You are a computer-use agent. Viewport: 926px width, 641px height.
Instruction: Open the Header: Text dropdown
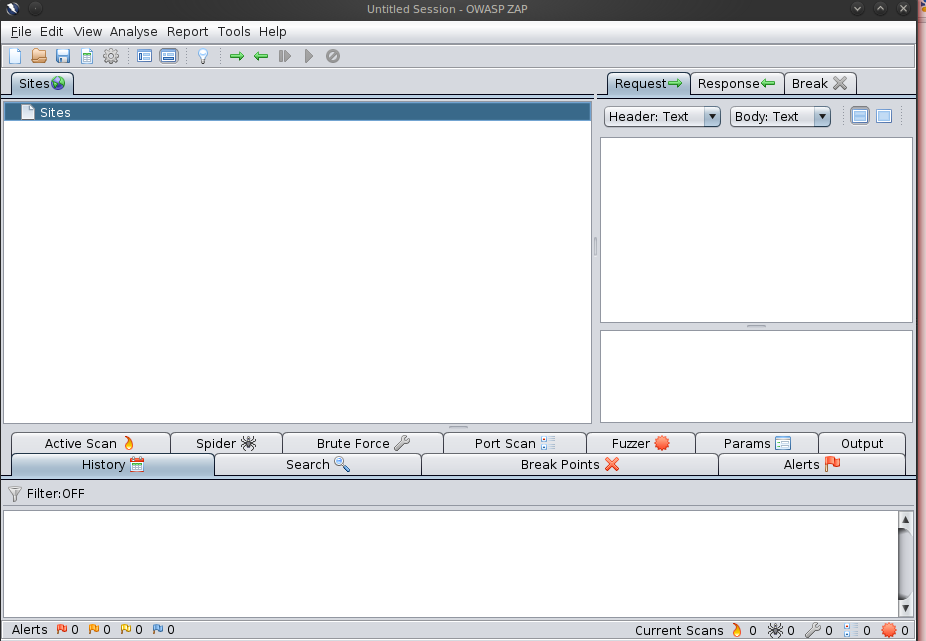[662, 116]
